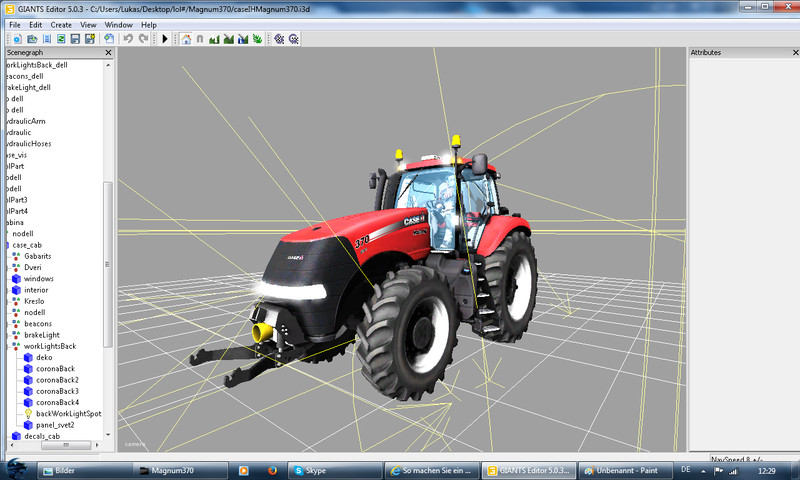Click the first green terrain sculpt icon
The width and height of the screenshot is (800, 480).
tap(214, 39)
